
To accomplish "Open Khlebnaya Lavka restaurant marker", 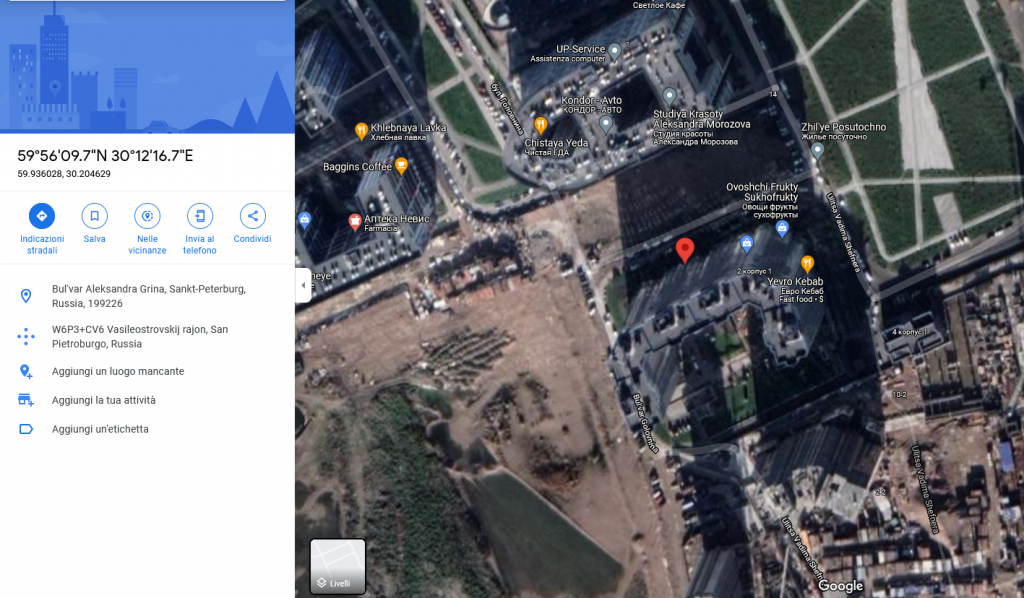I will pyautogui.click(x=360, y=132).
